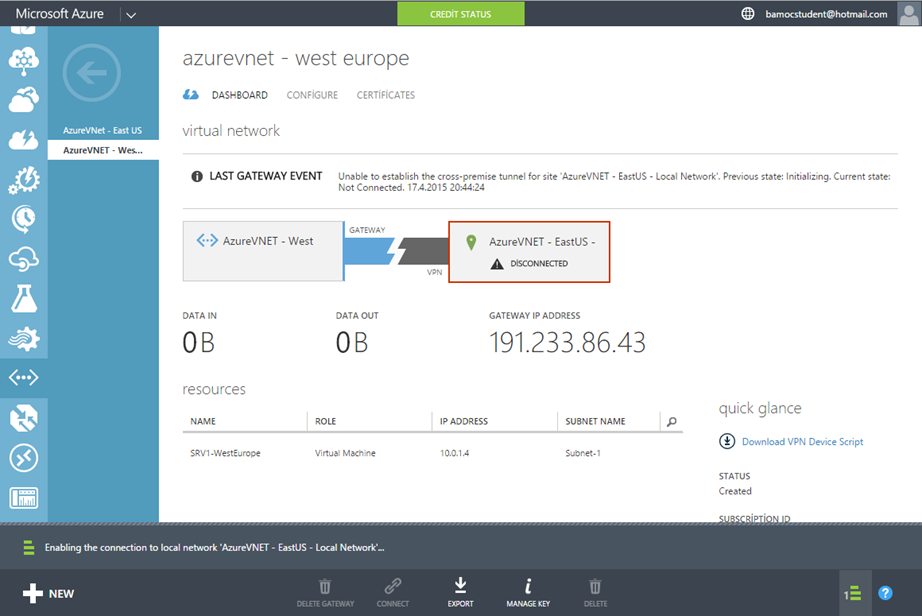Click the Connect button
The image size is (922, 616).
393,592
